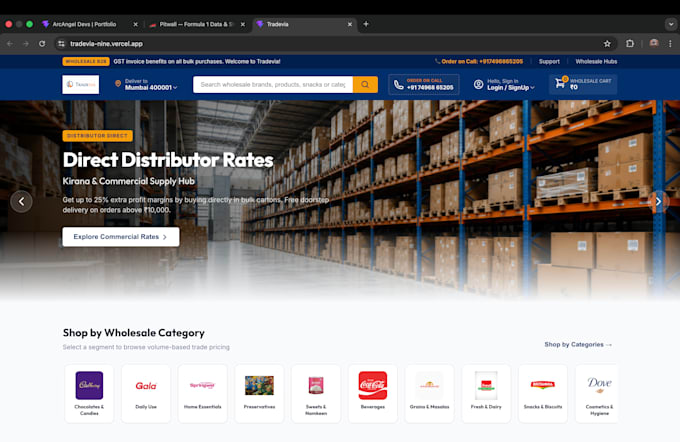
Task: Reload the page with refresh icon
Action: click(42, 44)
